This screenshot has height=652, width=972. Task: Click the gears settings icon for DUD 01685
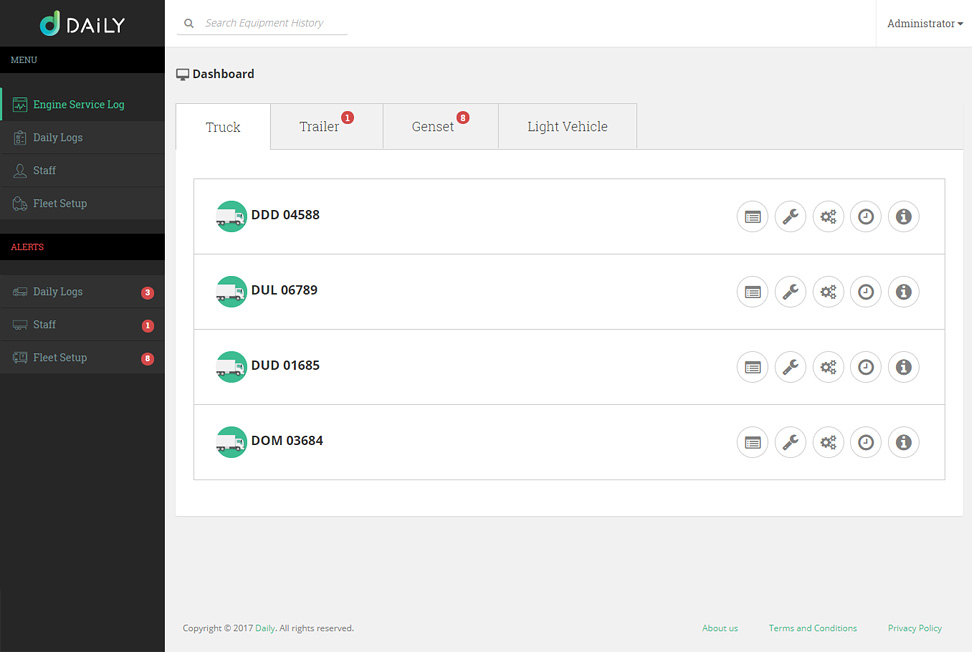pyautogui.click(x=828, y=367)
